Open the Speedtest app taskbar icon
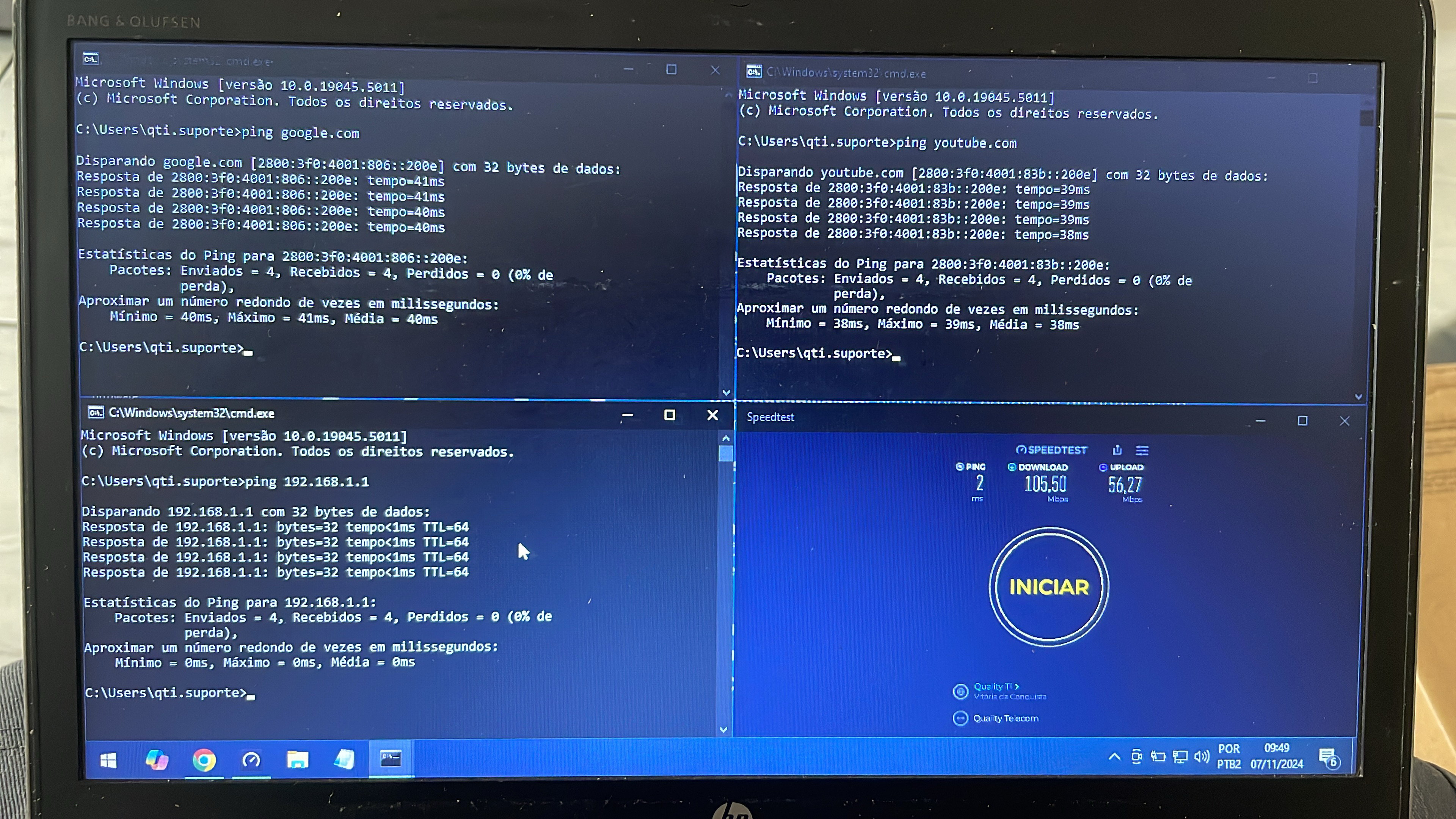1456x819 pixels. (x=251, y=760)
